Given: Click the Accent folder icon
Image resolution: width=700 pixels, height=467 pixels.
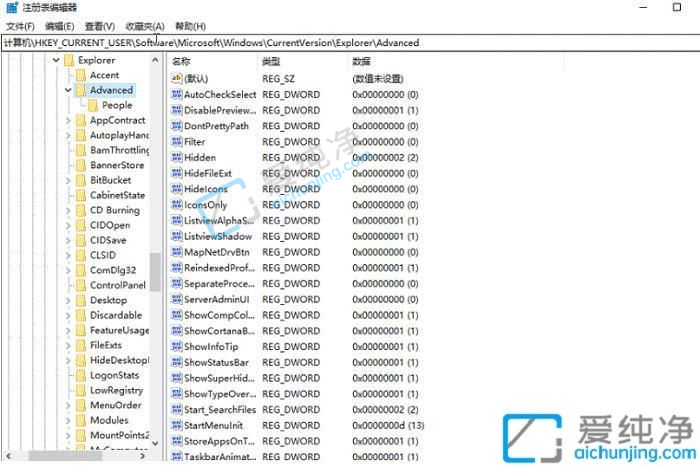Looking at the screenshot, I should pos(81,75).
